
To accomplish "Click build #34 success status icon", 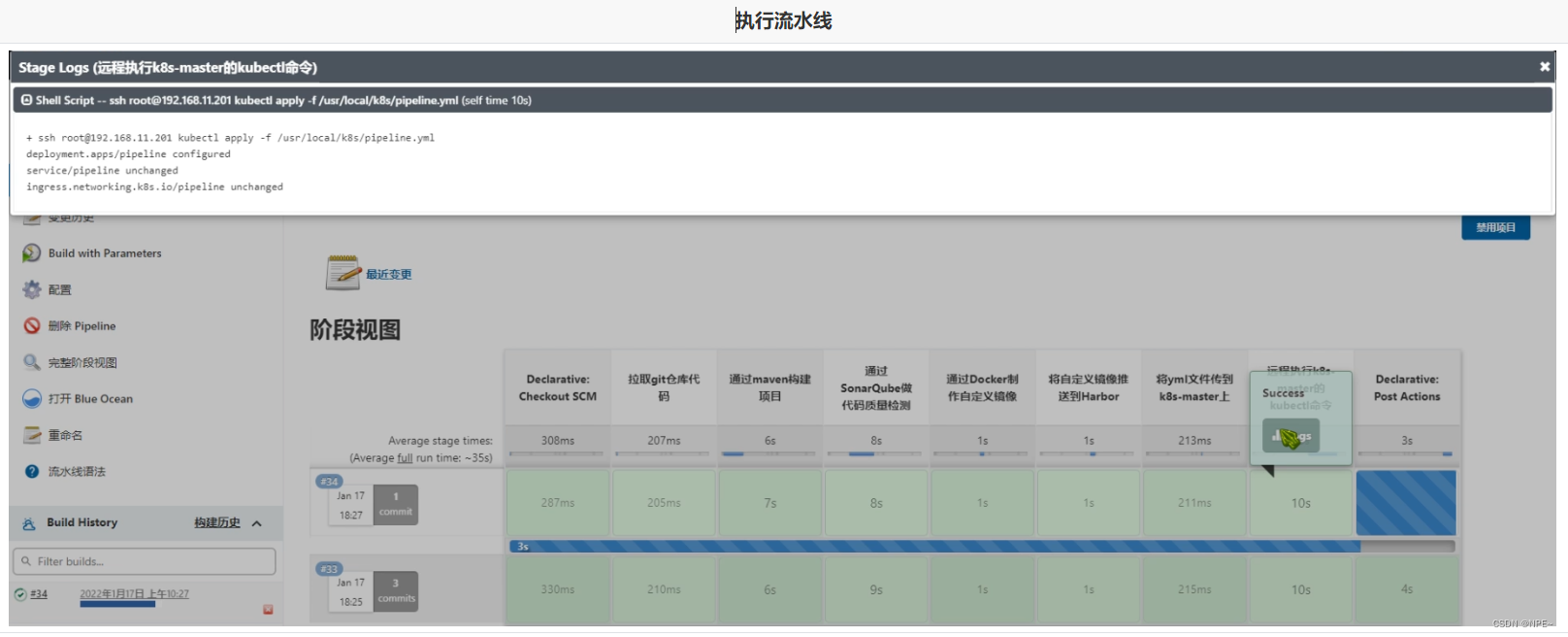I will tap(20, 594).
